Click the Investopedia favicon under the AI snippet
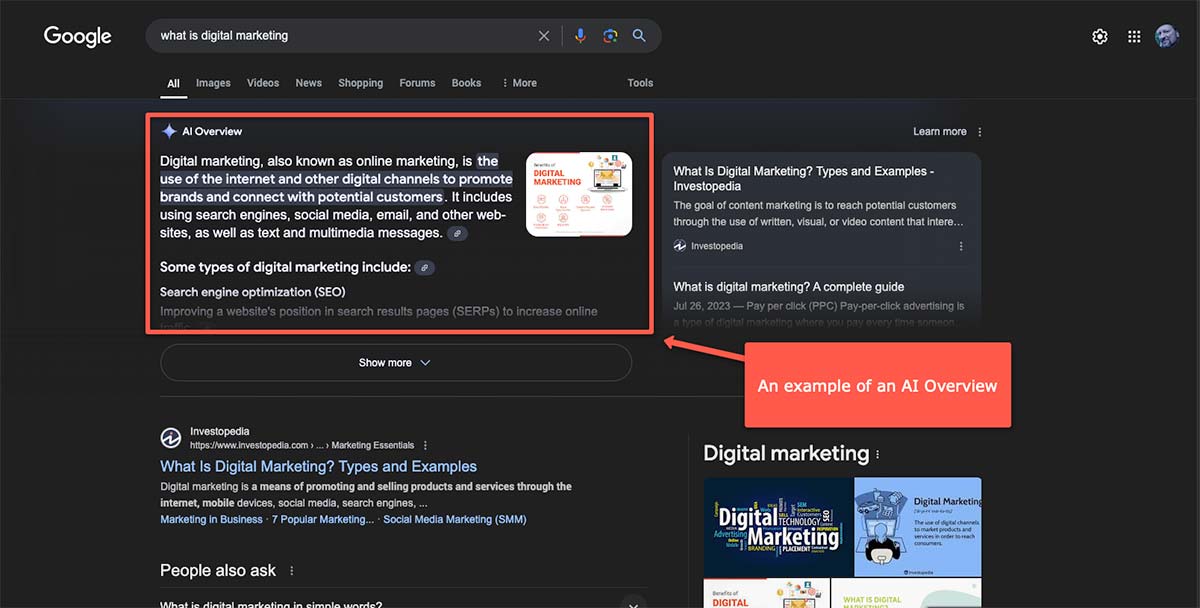The height and width of the screenshot is (608, 1200). [x=680, y=245]
